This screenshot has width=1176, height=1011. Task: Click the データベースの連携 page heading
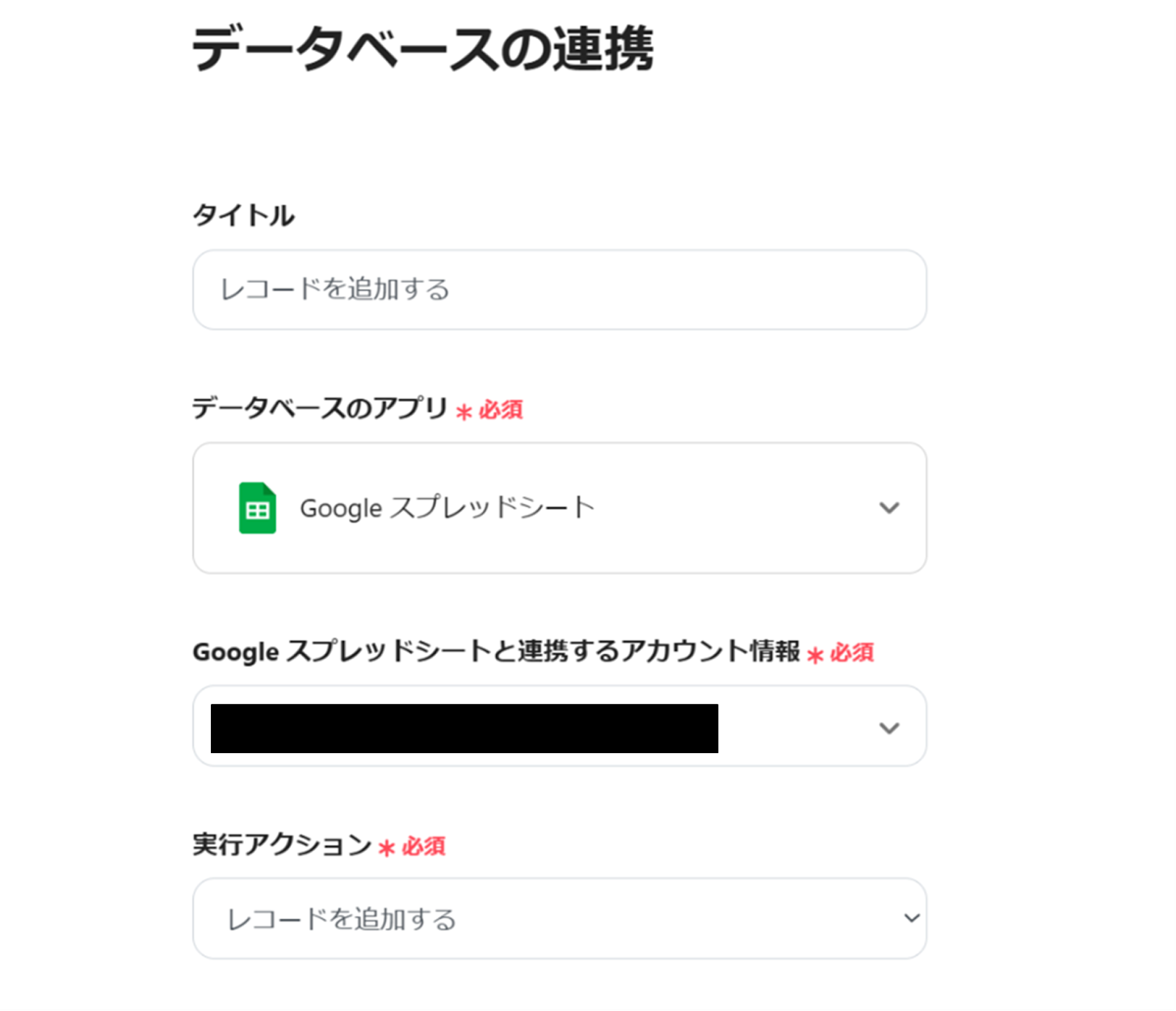pos(423,49)
